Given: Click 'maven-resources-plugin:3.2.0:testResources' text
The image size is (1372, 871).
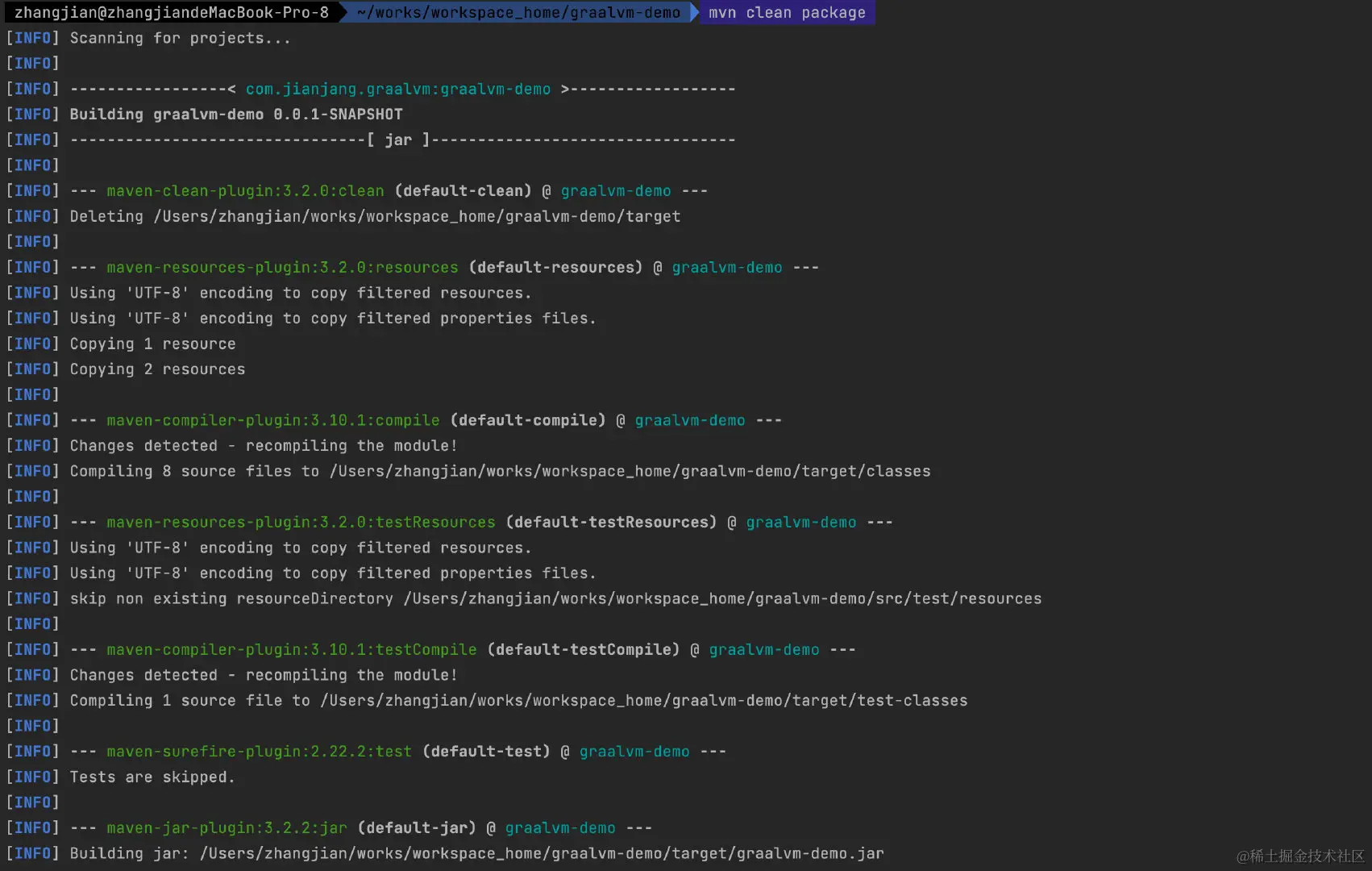Looking at the screenshot, I should tap(301, 522).
